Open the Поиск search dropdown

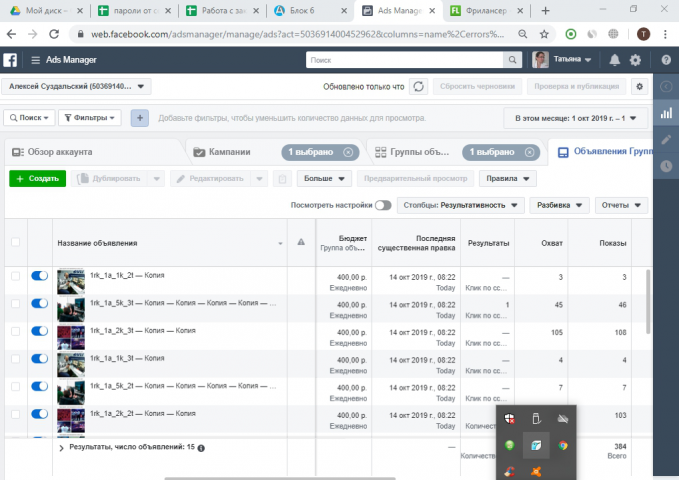tap(29, 118)
